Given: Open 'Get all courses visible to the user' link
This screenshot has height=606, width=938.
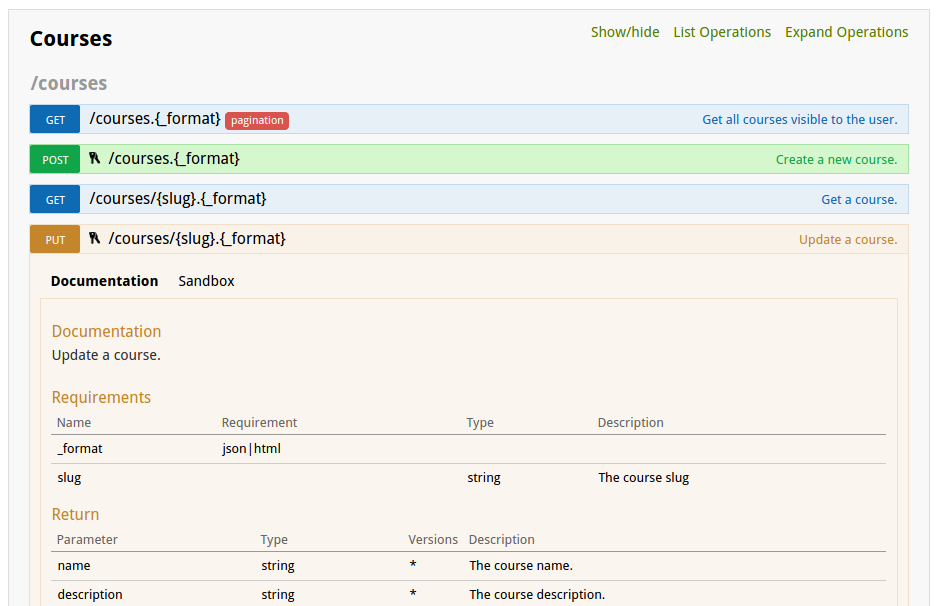Looking at the screenshot, I should (800, 119).
